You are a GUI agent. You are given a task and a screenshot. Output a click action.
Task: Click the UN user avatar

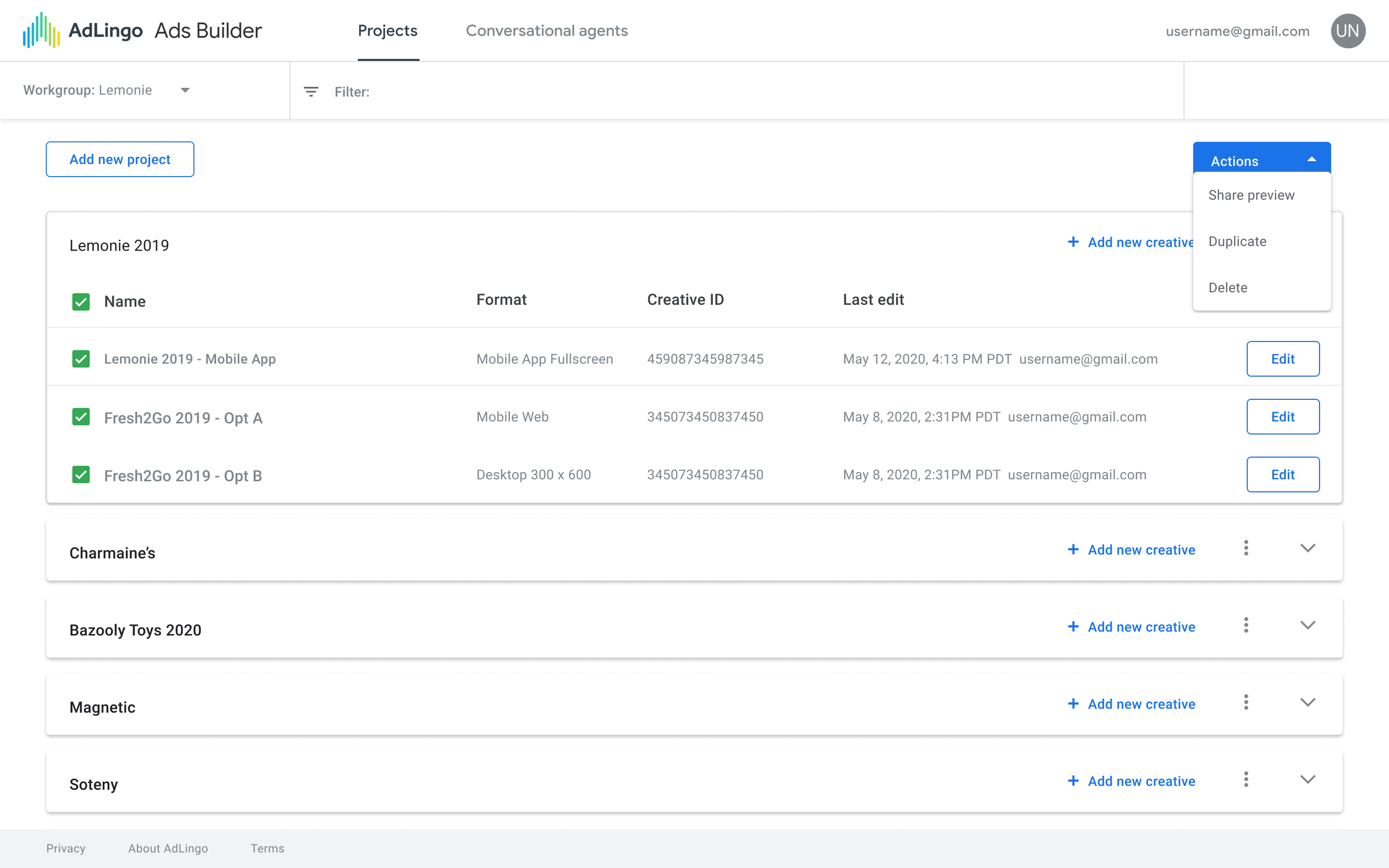point(1347,31)
